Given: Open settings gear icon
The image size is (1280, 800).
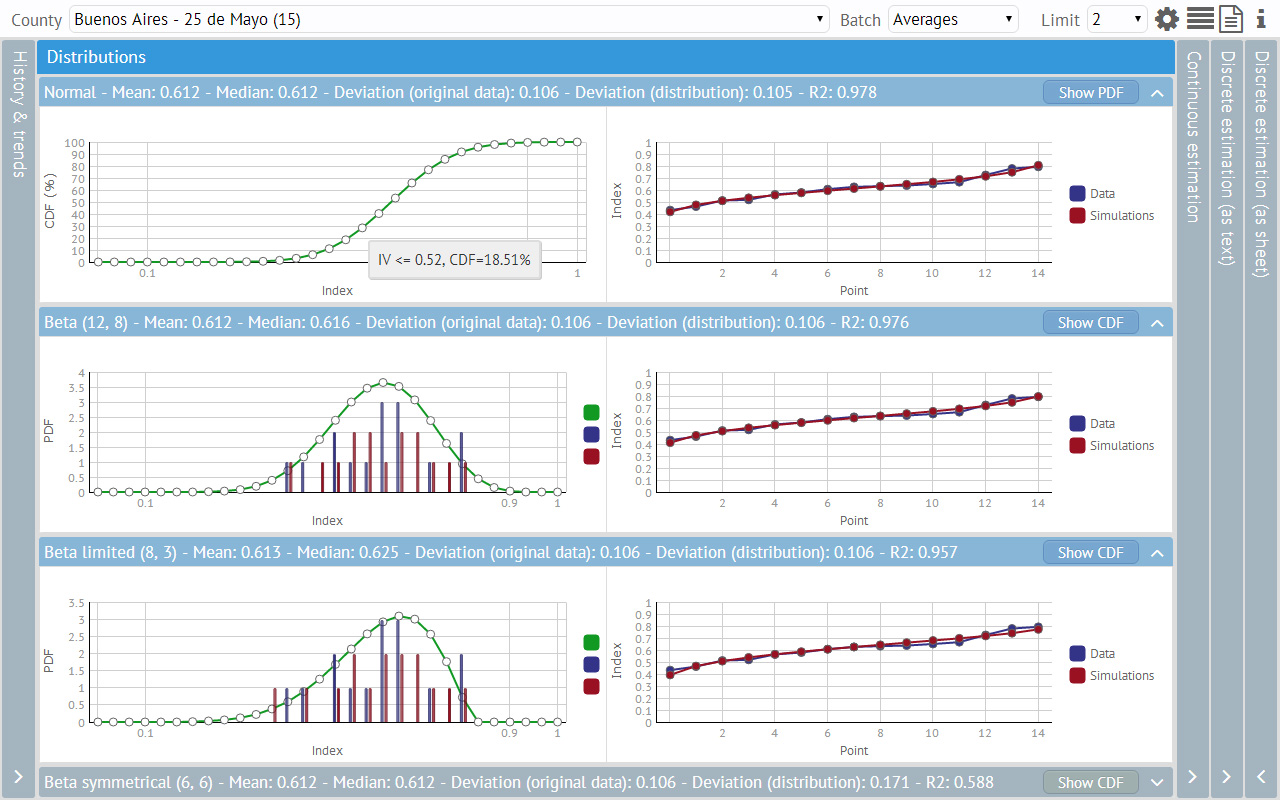Looking at the screenshot, I should (x=1167, y=19).
